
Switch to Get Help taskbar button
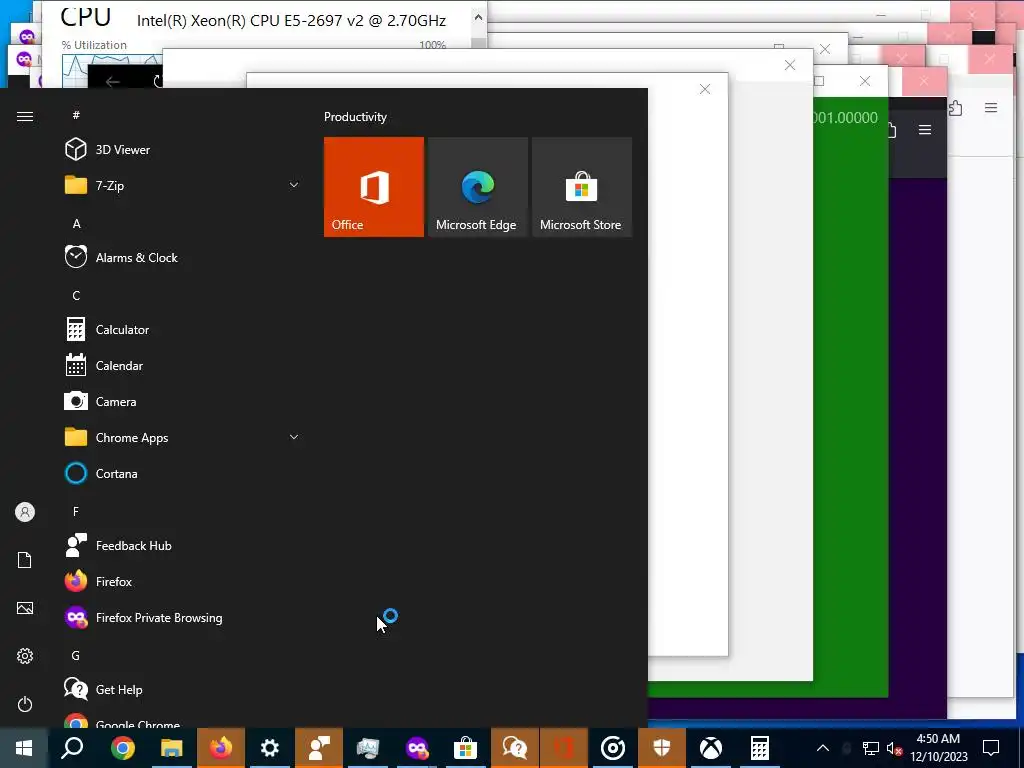(515, 748)
